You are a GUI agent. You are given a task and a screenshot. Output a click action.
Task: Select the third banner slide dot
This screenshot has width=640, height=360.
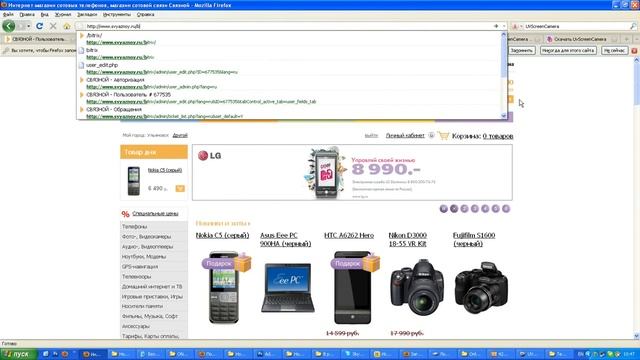click(464, 209)
